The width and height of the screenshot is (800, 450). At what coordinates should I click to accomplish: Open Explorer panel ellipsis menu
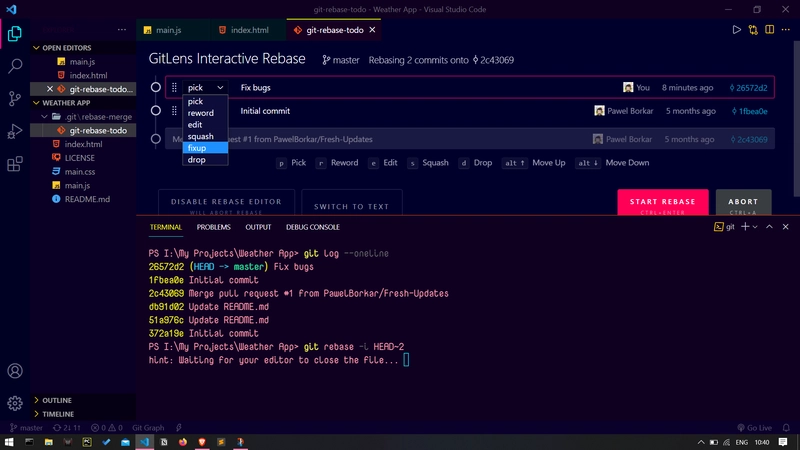121,30
